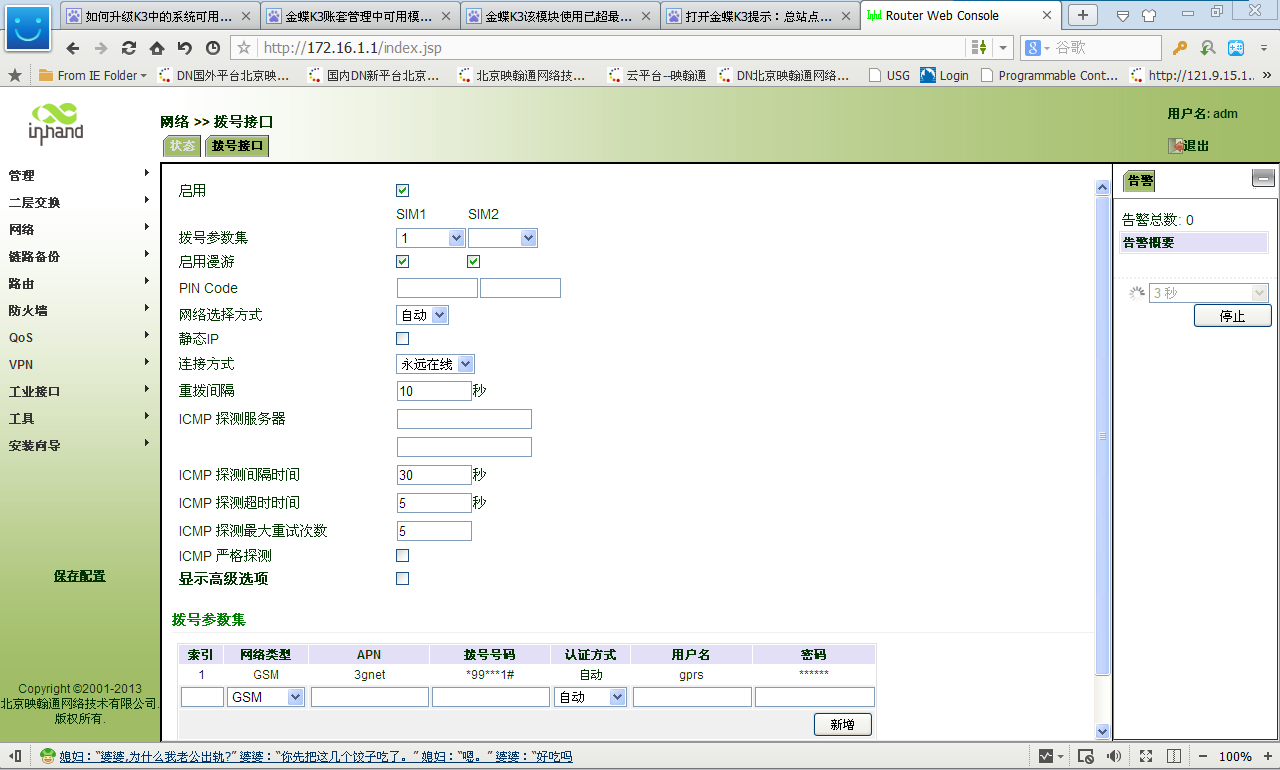Viewport: 1280px width, 770px height.
Task: Click the page vertical scrollbar handle
Action: point(1103,436)
